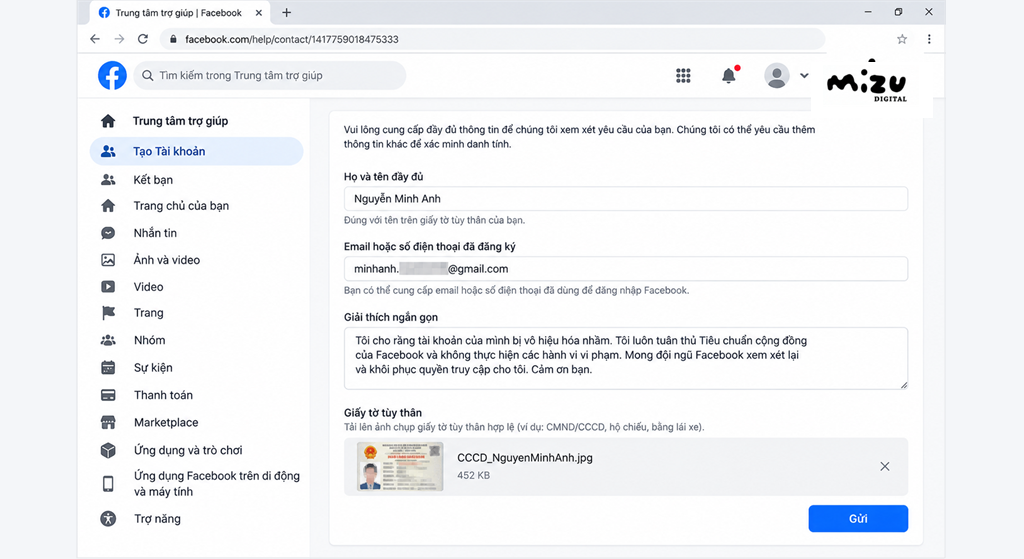Close the Trung tâm trợ giúp tab

pos(259,12)
